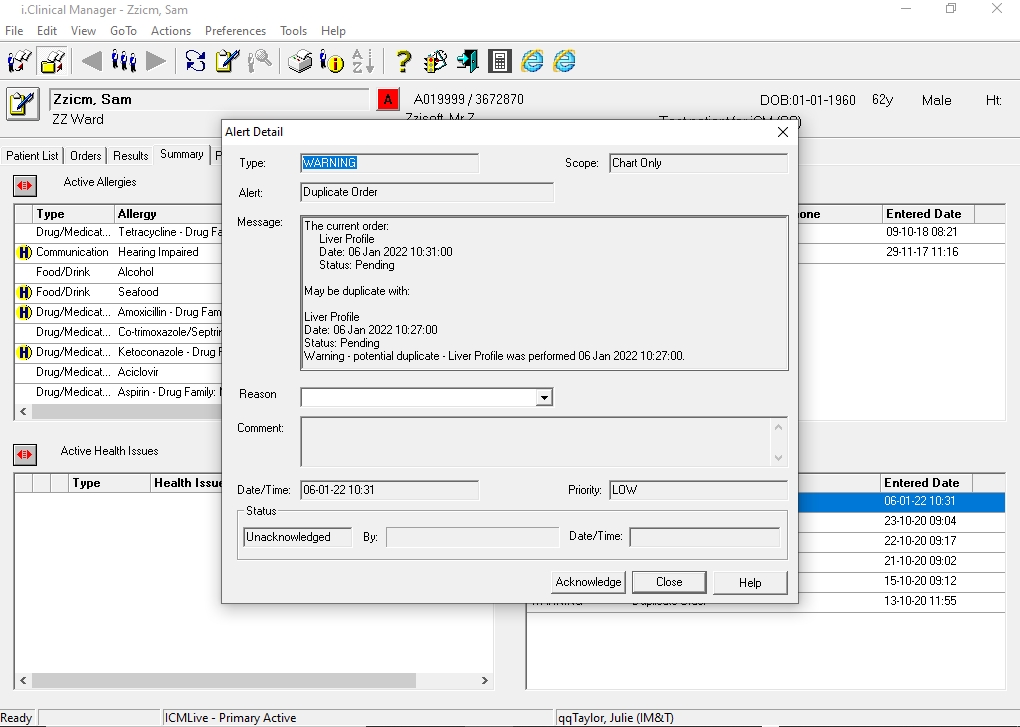Open the second Internet Explorer icon
The height and width of the screenshot is (727, 1020).
point(564,61)
